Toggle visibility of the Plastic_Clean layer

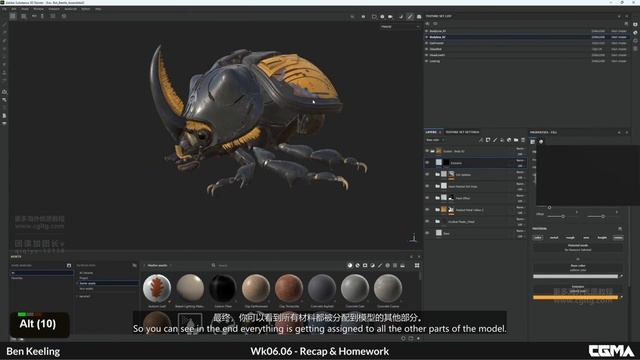click(x=427, y=221)
